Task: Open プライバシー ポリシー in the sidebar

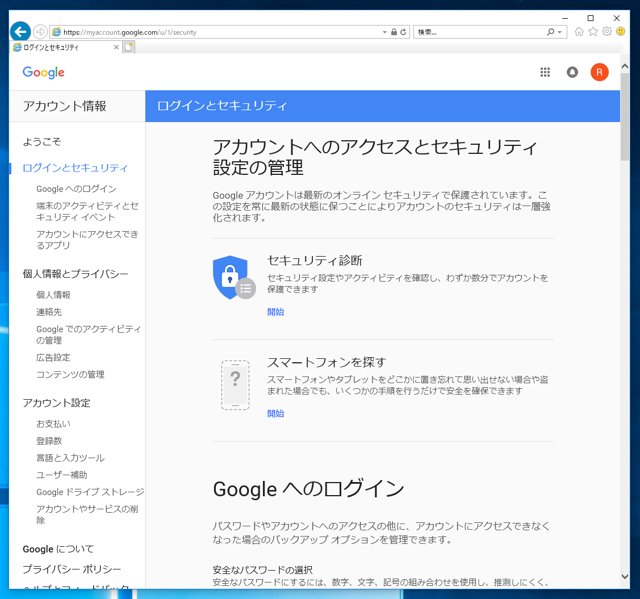Action: [x=72, y=569]
